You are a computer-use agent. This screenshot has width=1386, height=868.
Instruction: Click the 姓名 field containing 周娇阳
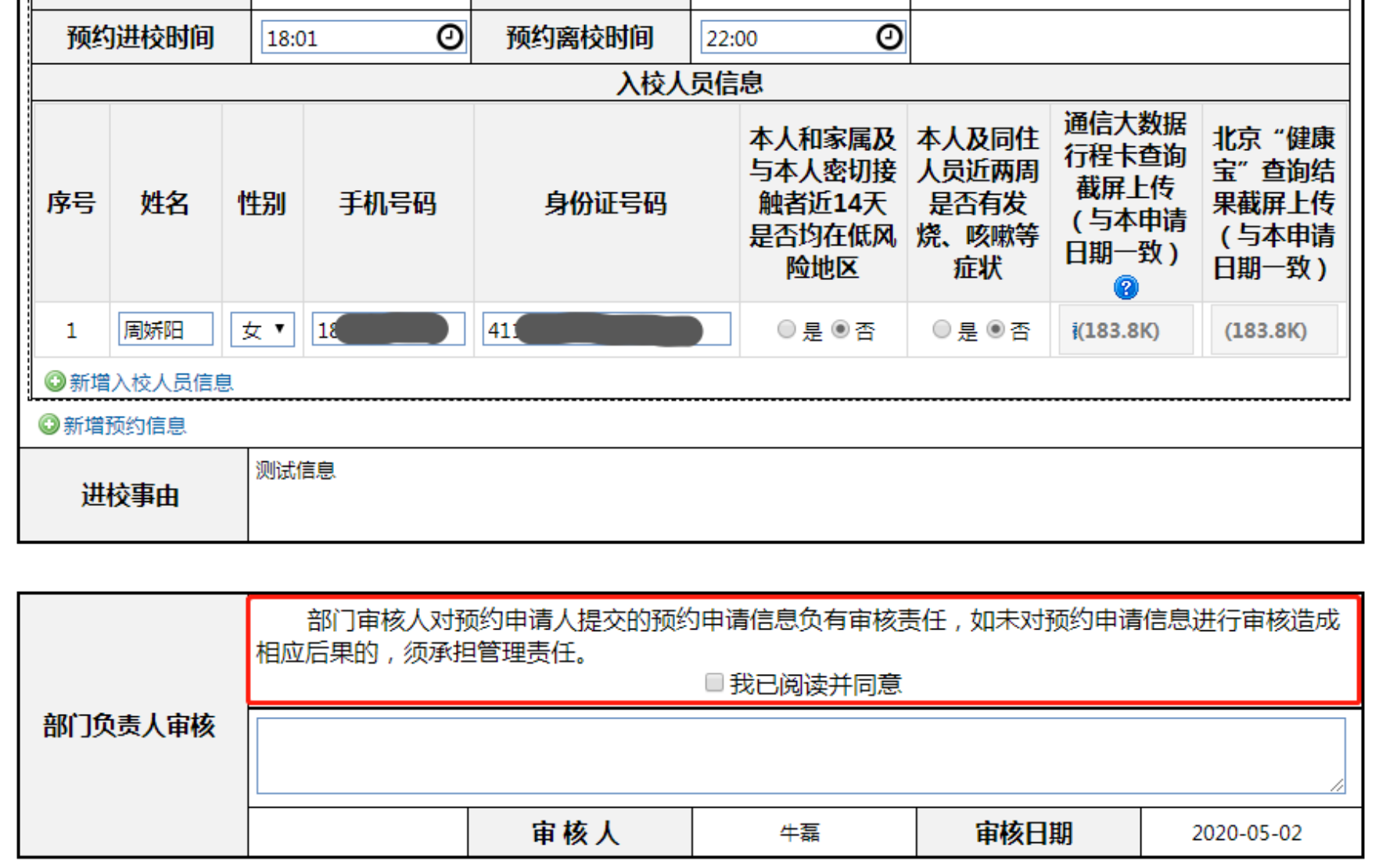point(165,329)
